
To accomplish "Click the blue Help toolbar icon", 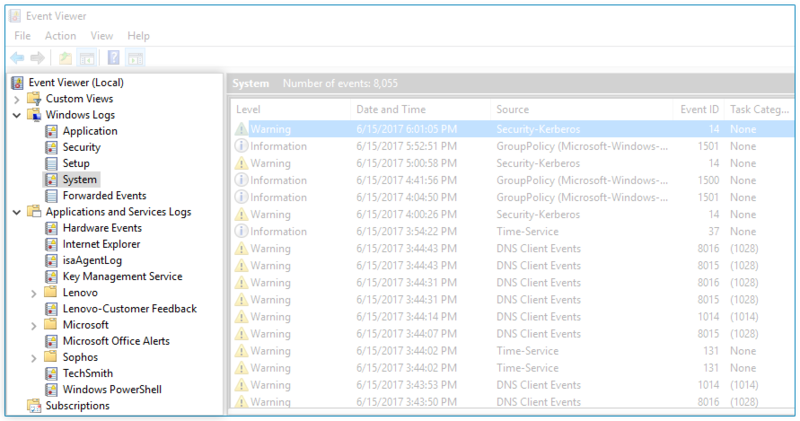I will pyautogui.click(x=113, y=58).
